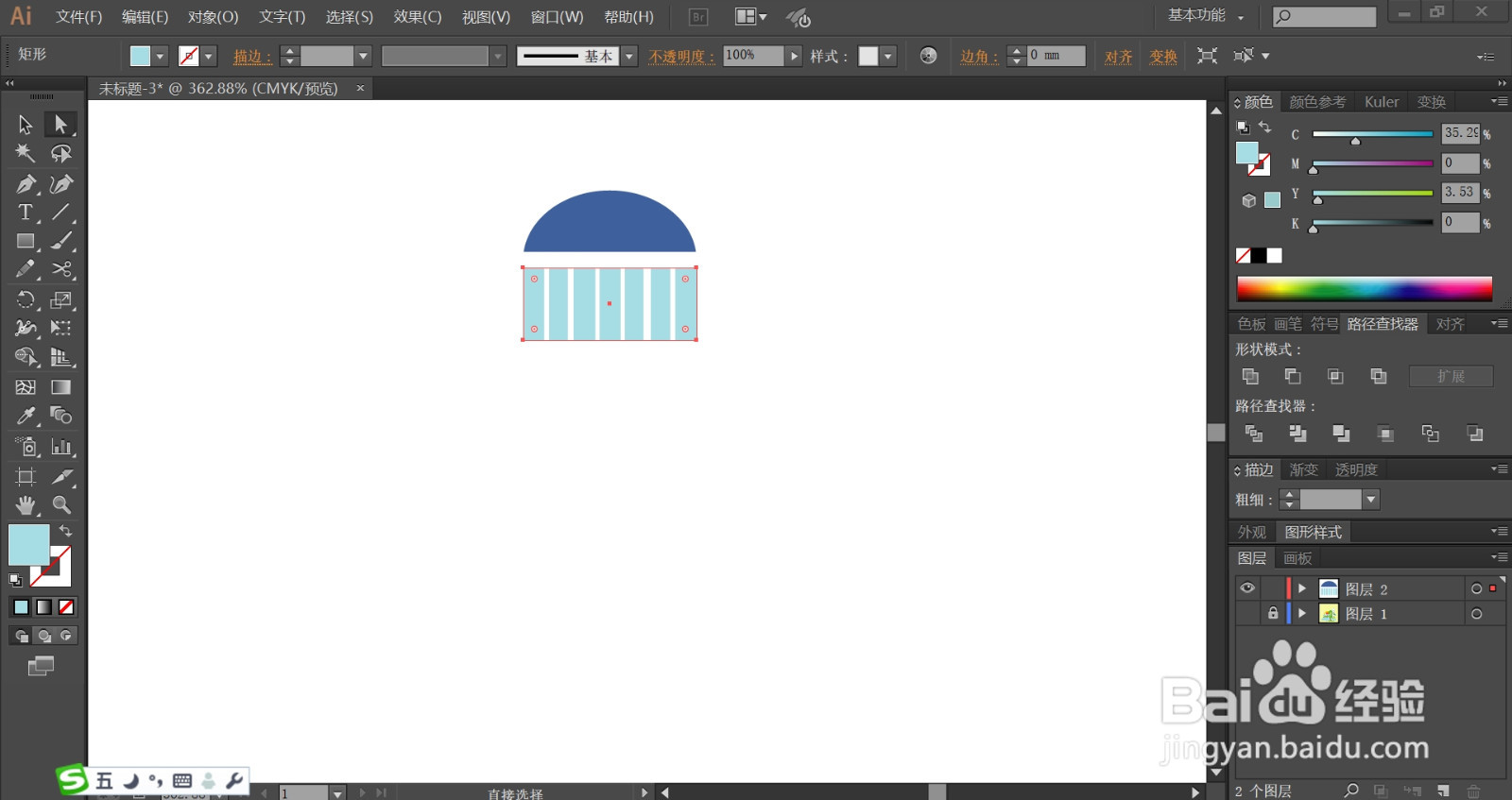Image resolution: width=1512 pixels, height=800 pixels.
Task: Switch to the 颜色参考 tab
Action: tap(1316, 102)
